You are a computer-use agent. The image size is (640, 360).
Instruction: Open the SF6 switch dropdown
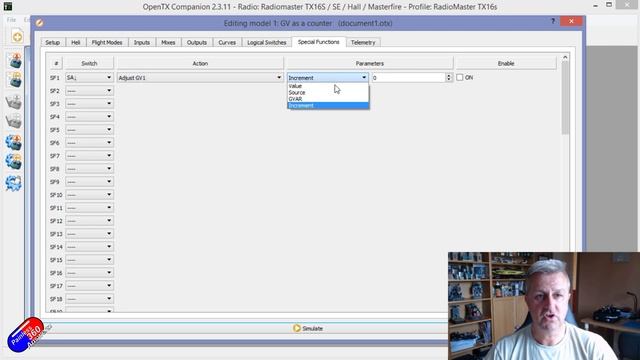tap(89, 143)
